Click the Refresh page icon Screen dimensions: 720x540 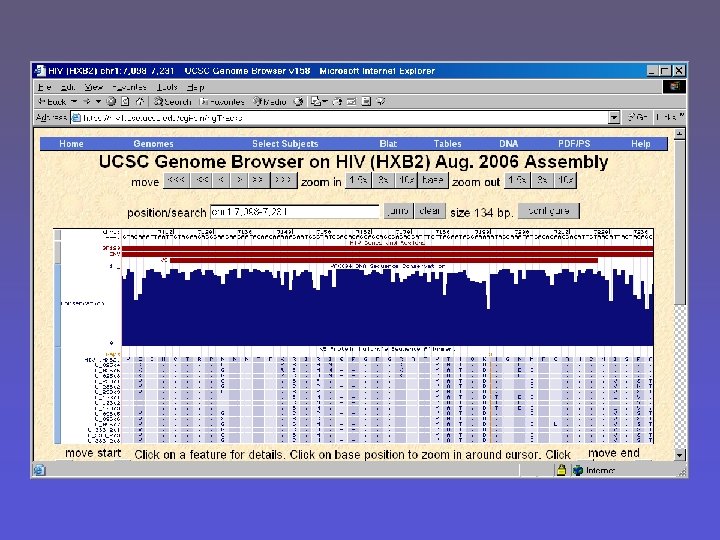[x=125, y=101]
